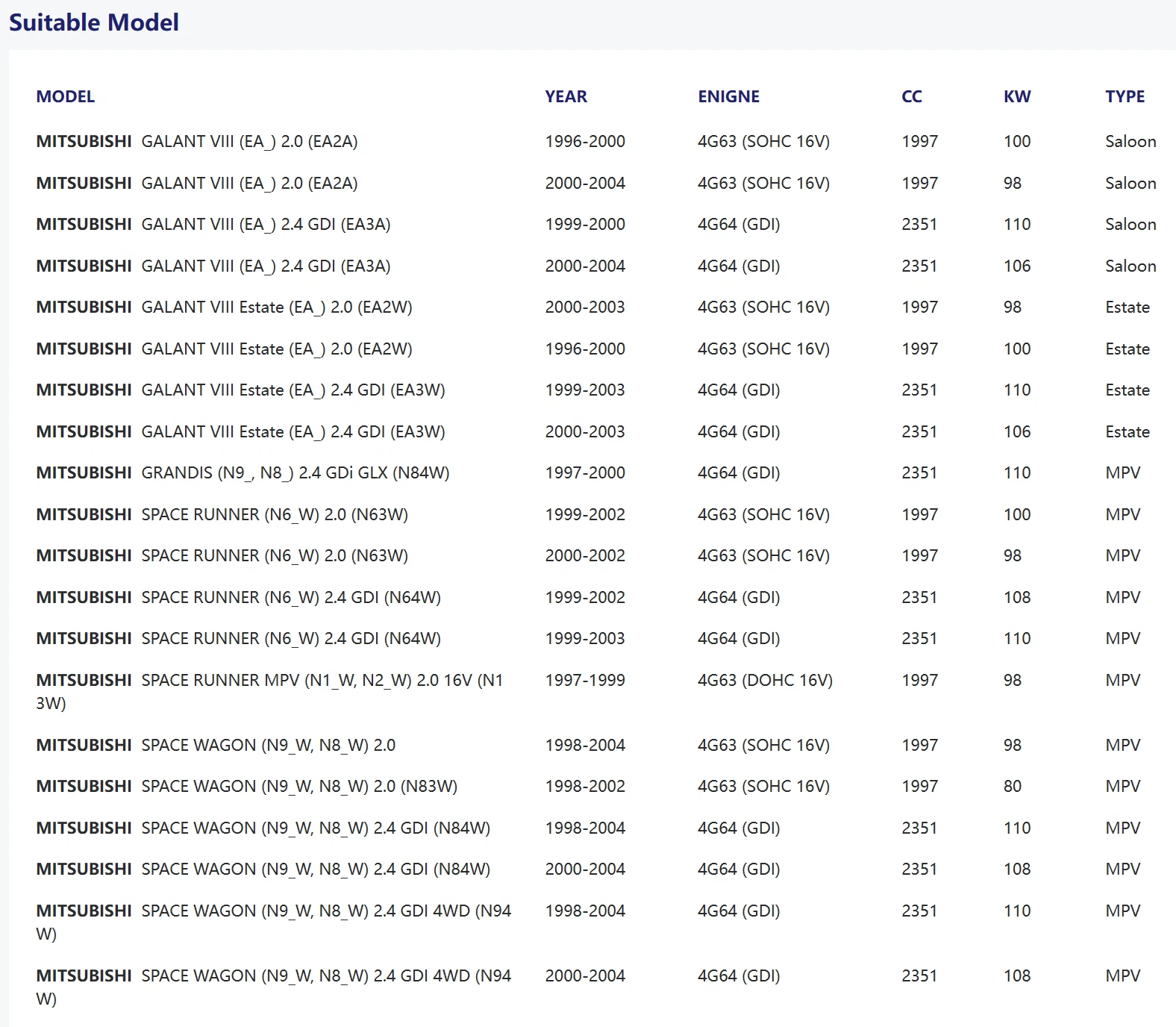Click SPACE WAGON 2.4 GDI 4WD model dated 2000-2004

pos(274,987)
